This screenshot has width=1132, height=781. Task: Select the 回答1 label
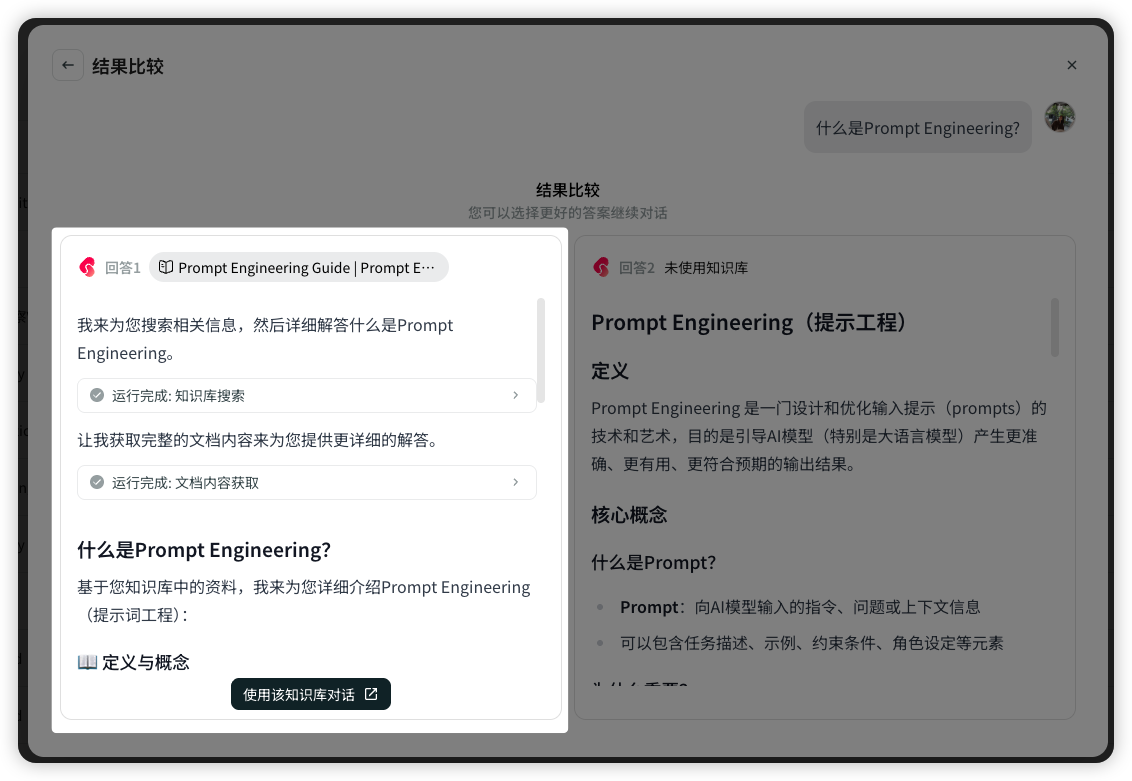123,268
